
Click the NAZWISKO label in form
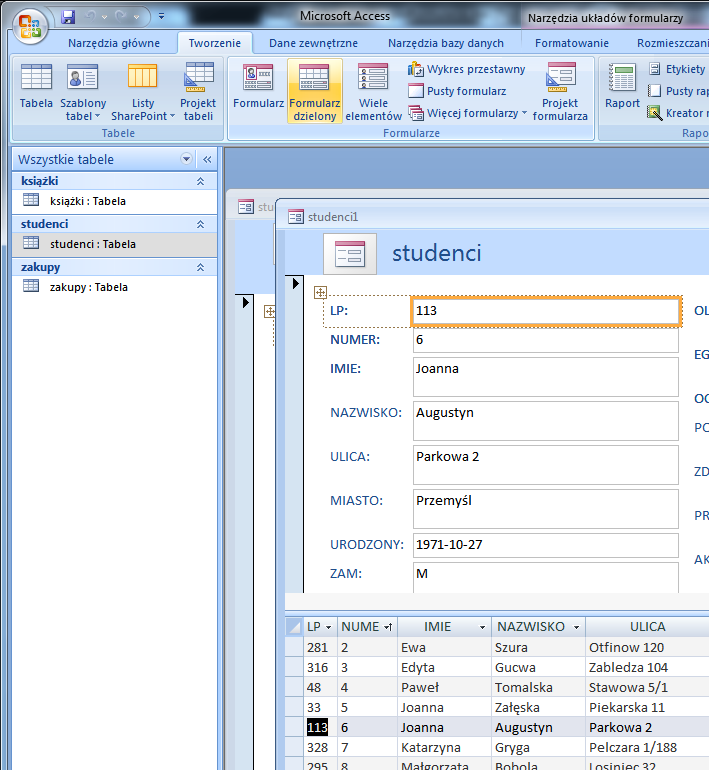366,412
